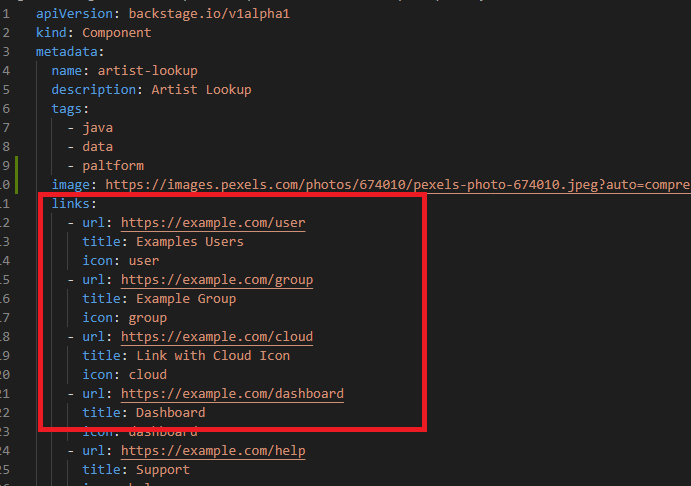Click the Artist Lookup description value
This screenshot has height=486, width=691.
(201, 89)
